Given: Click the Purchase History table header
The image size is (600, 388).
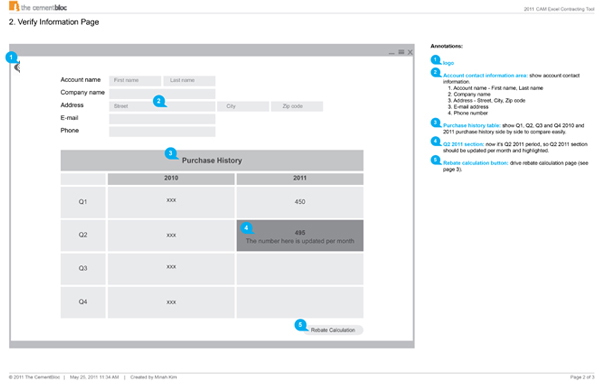Looking at the screenshot, I should click(x=212, y=160).
